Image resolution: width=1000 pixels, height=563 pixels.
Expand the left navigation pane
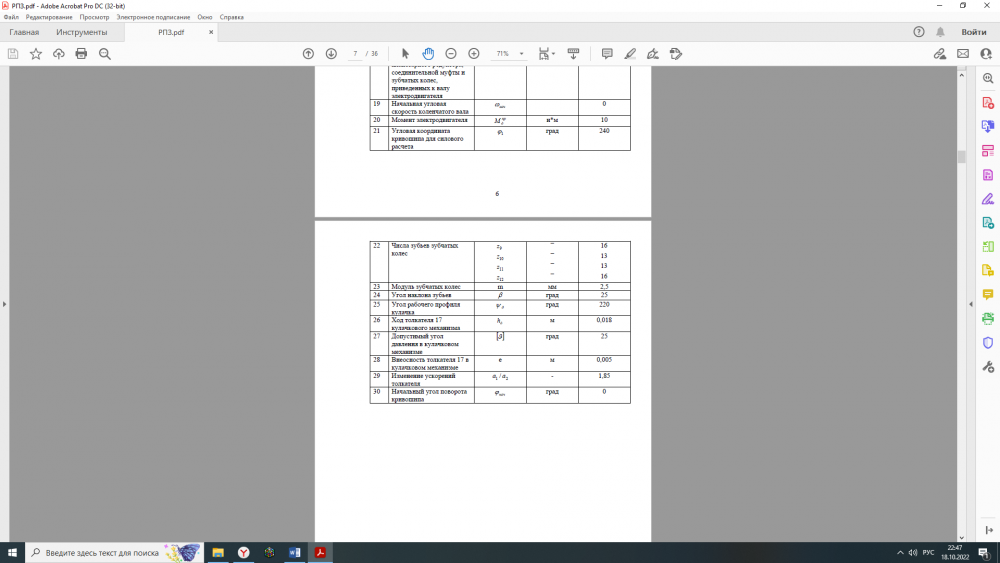click(4, 304)
